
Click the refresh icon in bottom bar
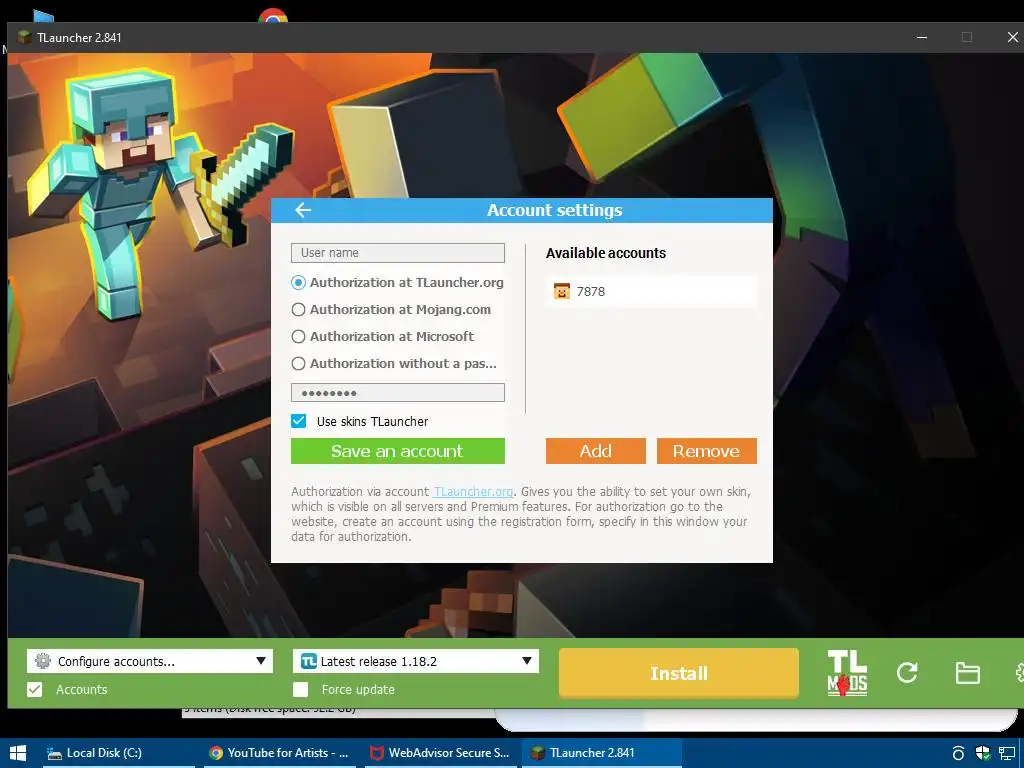click(x=907, y=673)
